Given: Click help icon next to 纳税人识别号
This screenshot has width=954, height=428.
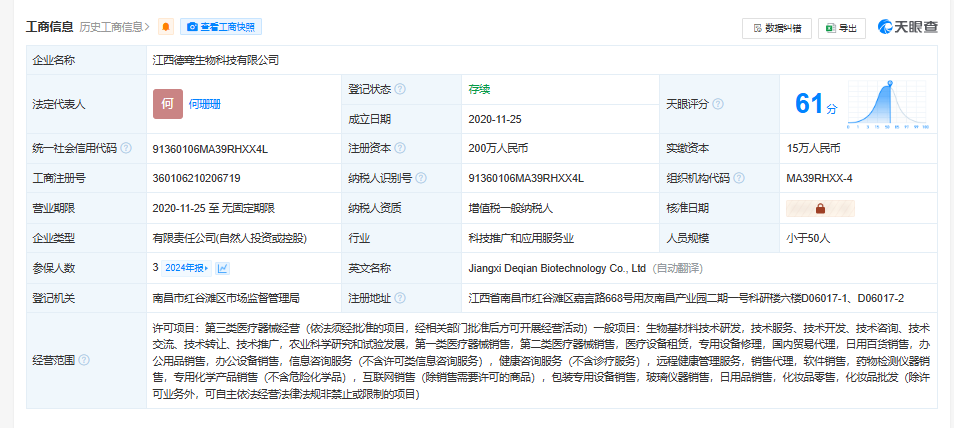Looking at the screenshot, I should [x=420, y=178].
